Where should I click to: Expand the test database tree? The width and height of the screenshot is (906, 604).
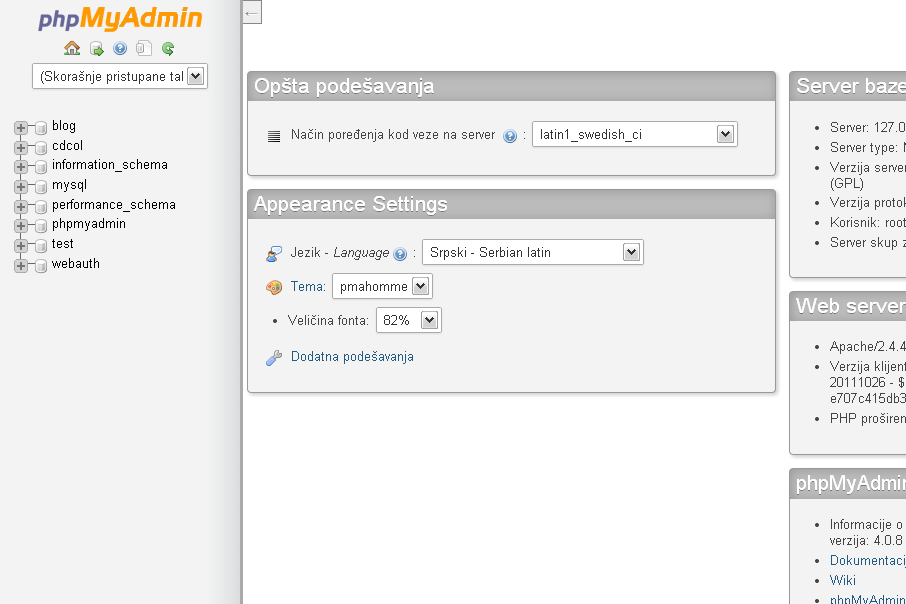pos(21,246)
